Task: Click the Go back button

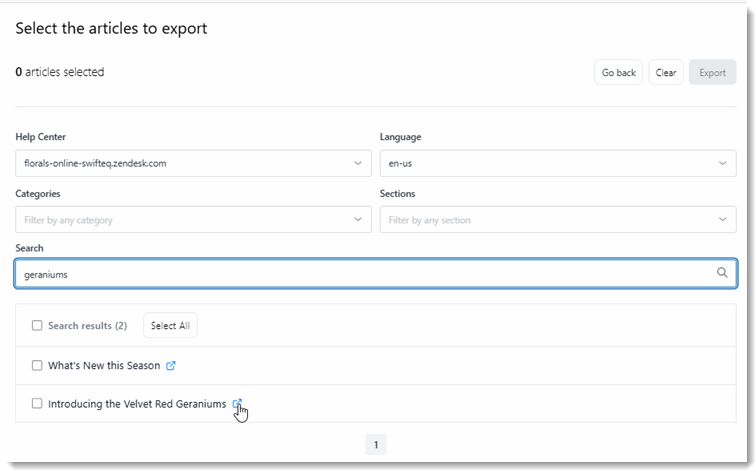Action: (619, 72)
